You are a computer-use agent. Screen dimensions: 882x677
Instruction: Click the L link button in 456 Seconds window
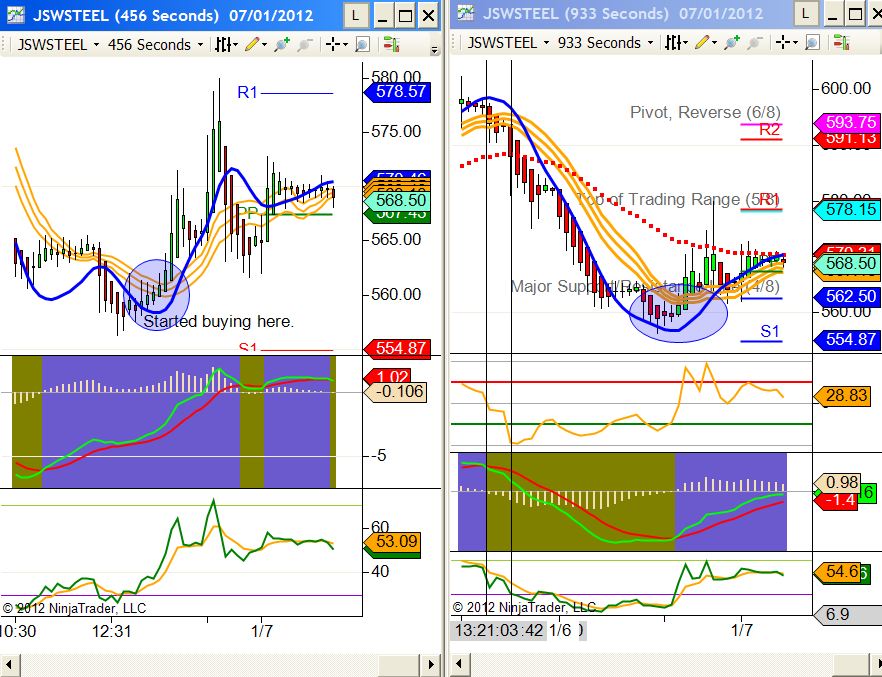click(x=356, y=15)
